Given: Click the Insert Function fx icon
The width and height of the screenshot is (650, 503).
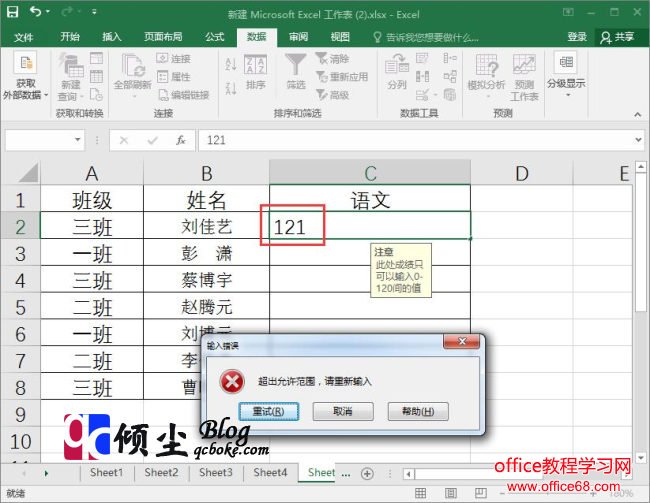Looking at the screenshot, I should pos(181,140).
